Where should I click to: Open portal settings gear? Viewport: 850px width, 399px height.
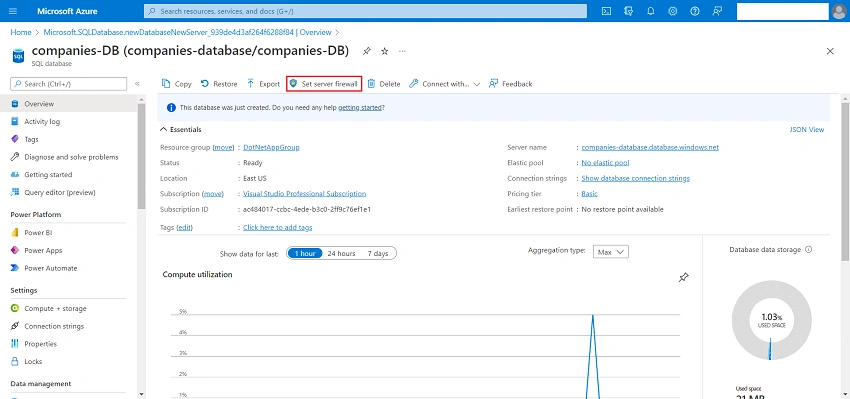(x=673, y=11)
